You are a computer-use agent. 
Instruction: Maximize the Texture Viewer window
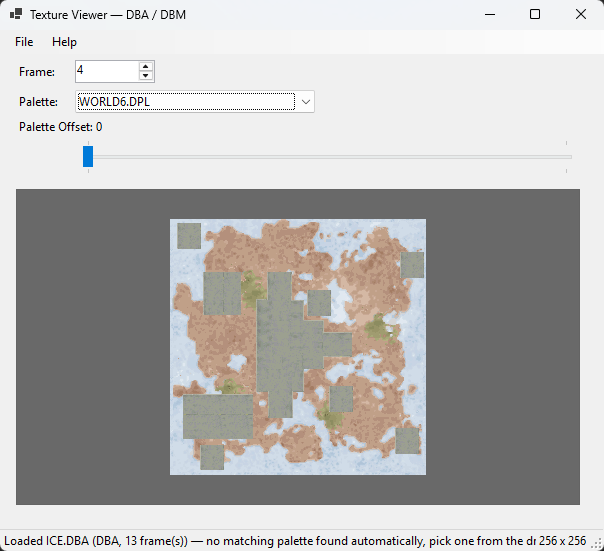535,15
